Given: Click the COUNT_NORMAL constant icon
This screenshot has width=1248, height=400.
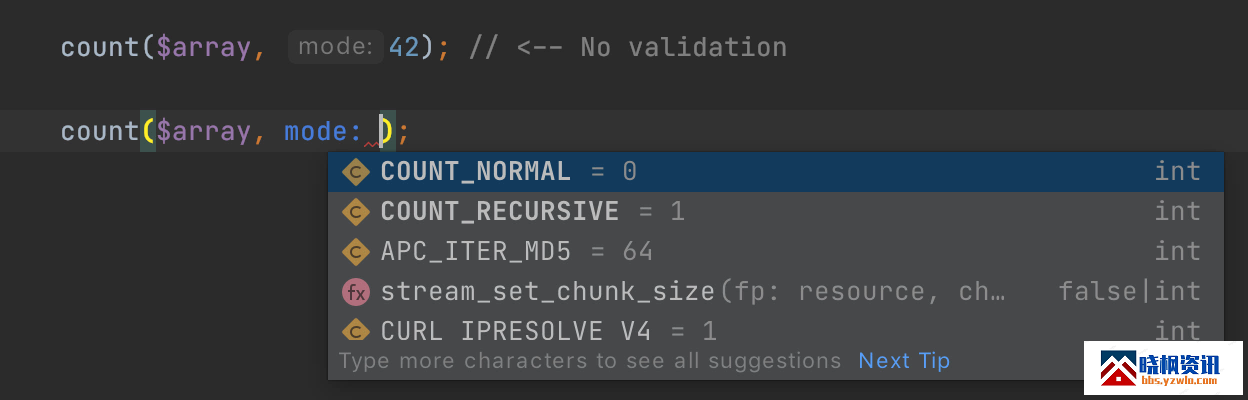Looking at the screenshot, I should pos(356,172).
